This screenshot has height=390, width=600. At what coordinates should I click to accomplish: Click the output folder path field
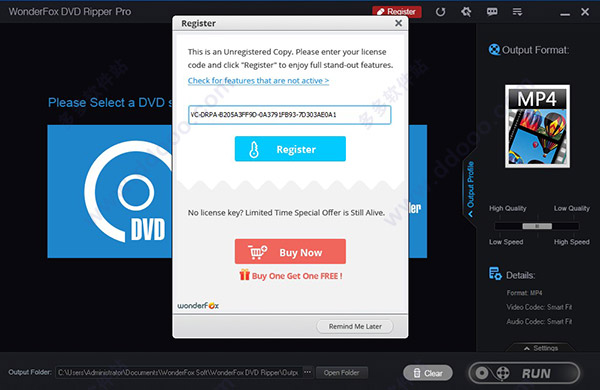tap(179, 372)
